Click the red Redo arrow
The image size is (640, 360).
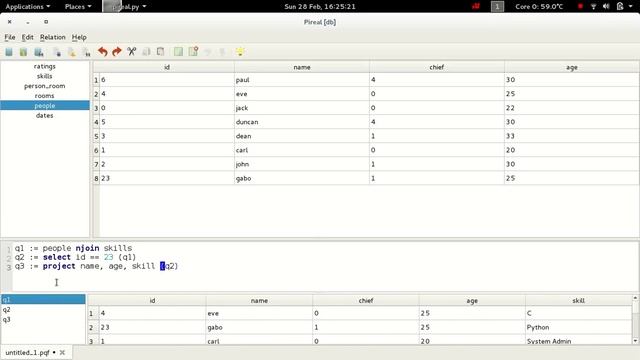(117, 51)
